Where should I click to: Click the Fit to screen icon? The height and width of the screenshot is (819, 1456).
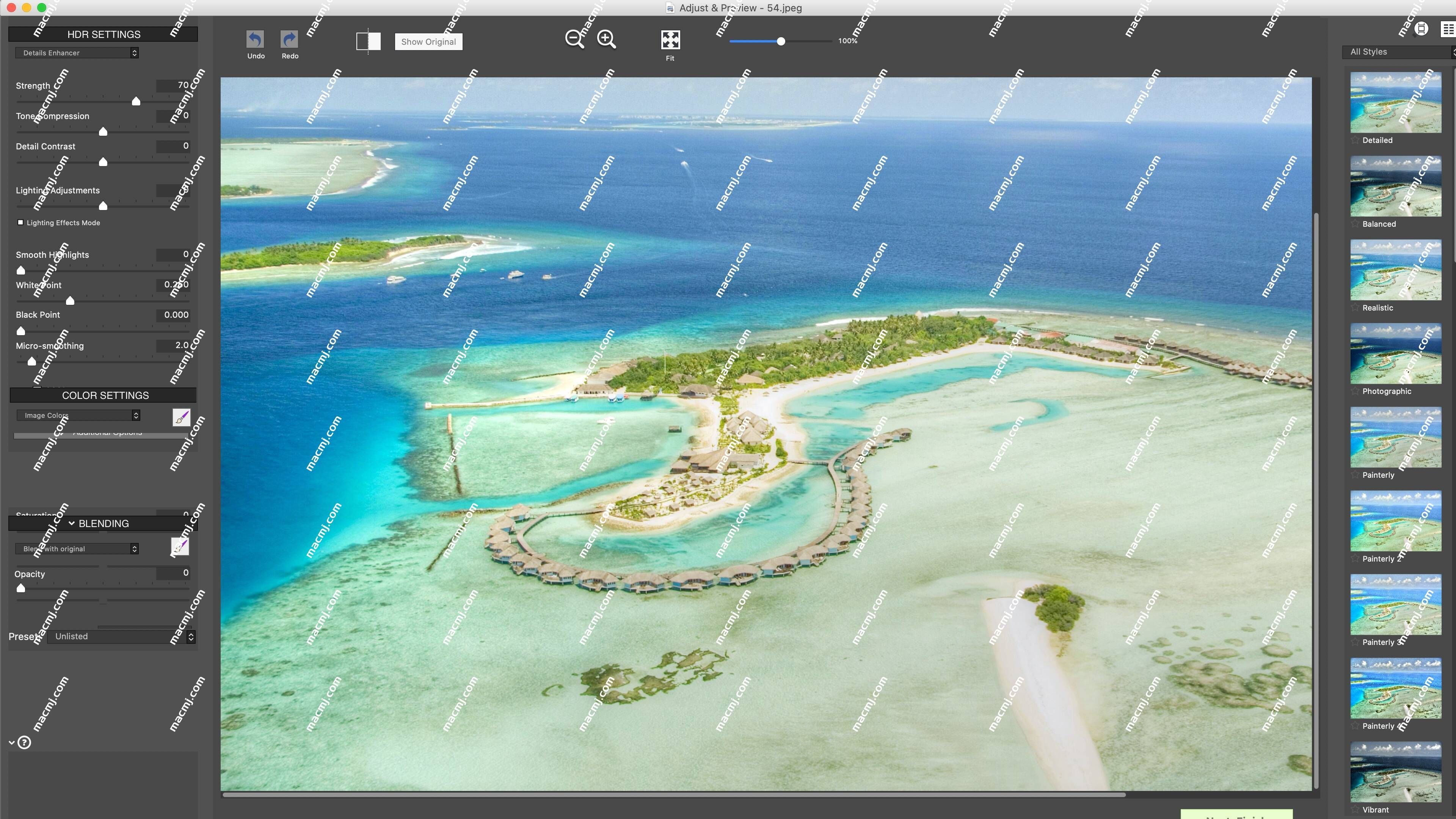coord(670,40)
